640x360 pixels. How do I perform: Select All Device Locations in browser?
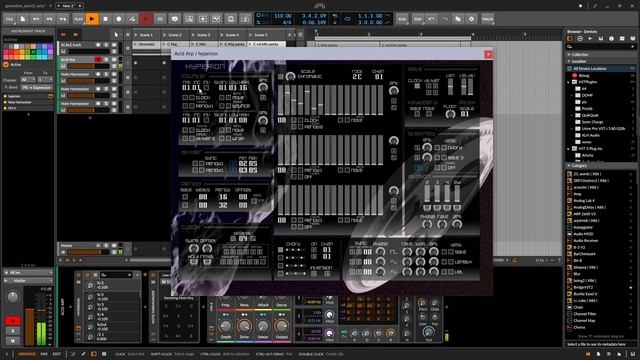601,69
